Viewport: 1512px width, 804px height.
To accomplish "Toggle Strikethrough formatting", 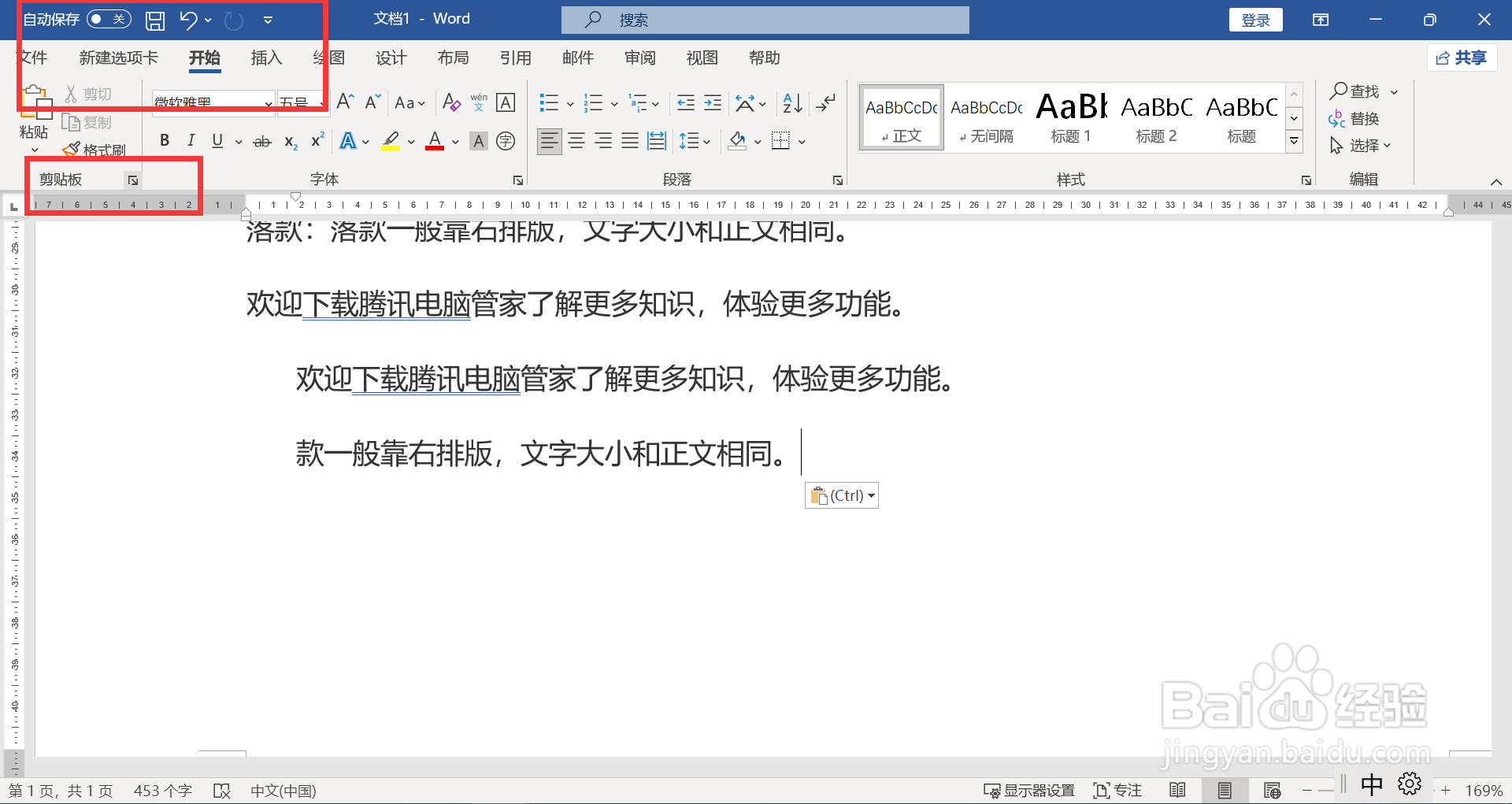I will pyautogui.click(x=262, y=141).
